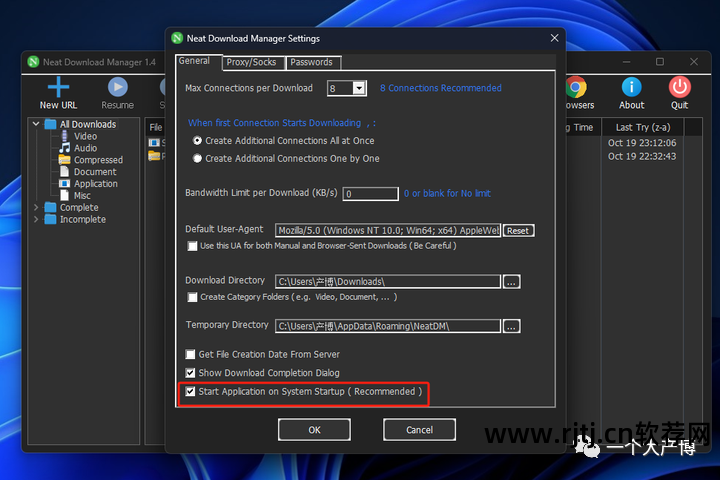
Task: Click '0 or blank for No limit' hint
Action: point(447,193)
